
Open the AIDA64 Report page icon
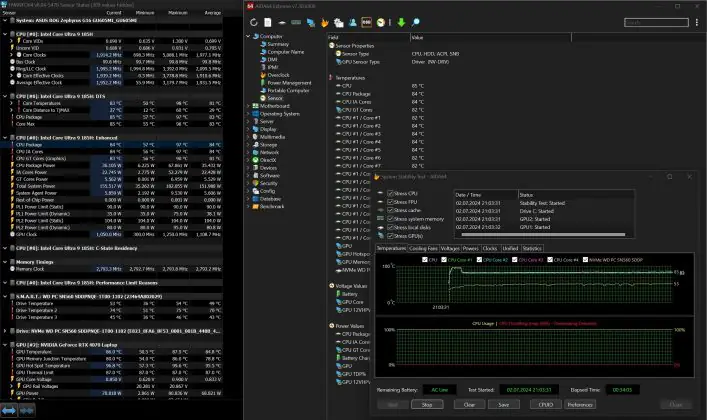(267, 22)
